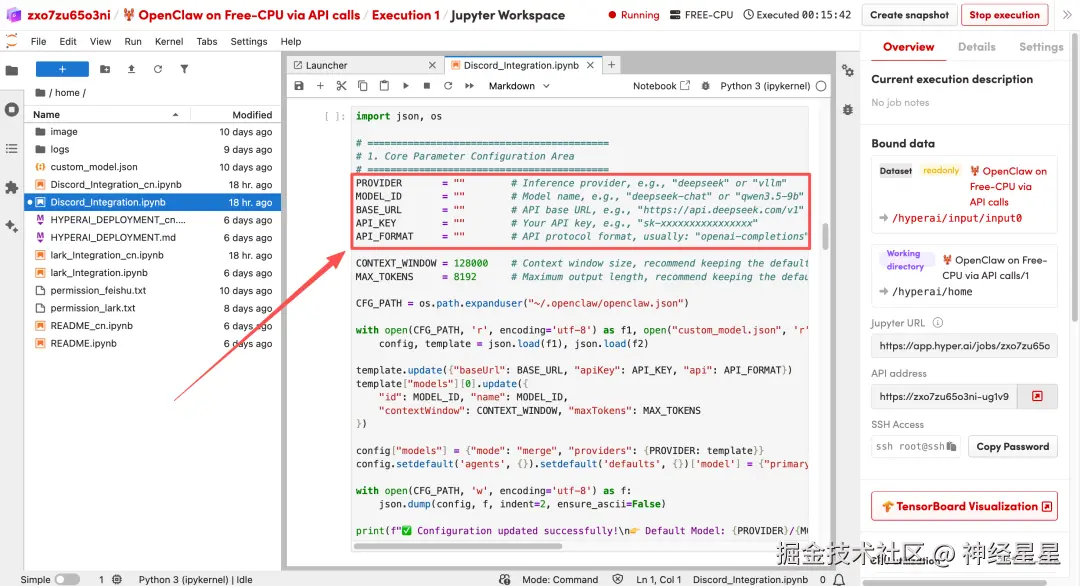Open notification bell in status bar
Image resolution: width=1080 pixels, height=586 pixels.
tap(839, 580)
